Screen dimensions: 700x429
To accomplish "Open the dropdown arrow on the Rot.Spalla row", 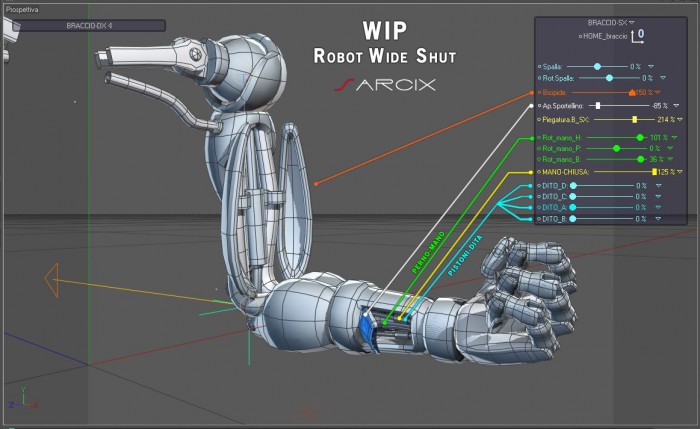I will coord(663,78).
